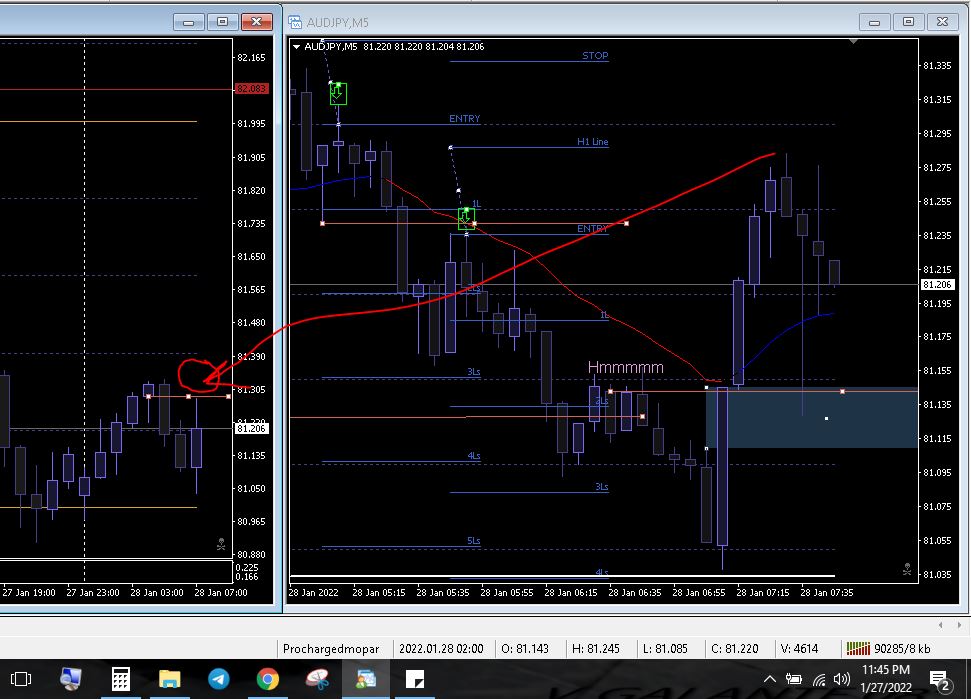Click the 90285/8 kb traffic indicator

(x=902, y=649)
